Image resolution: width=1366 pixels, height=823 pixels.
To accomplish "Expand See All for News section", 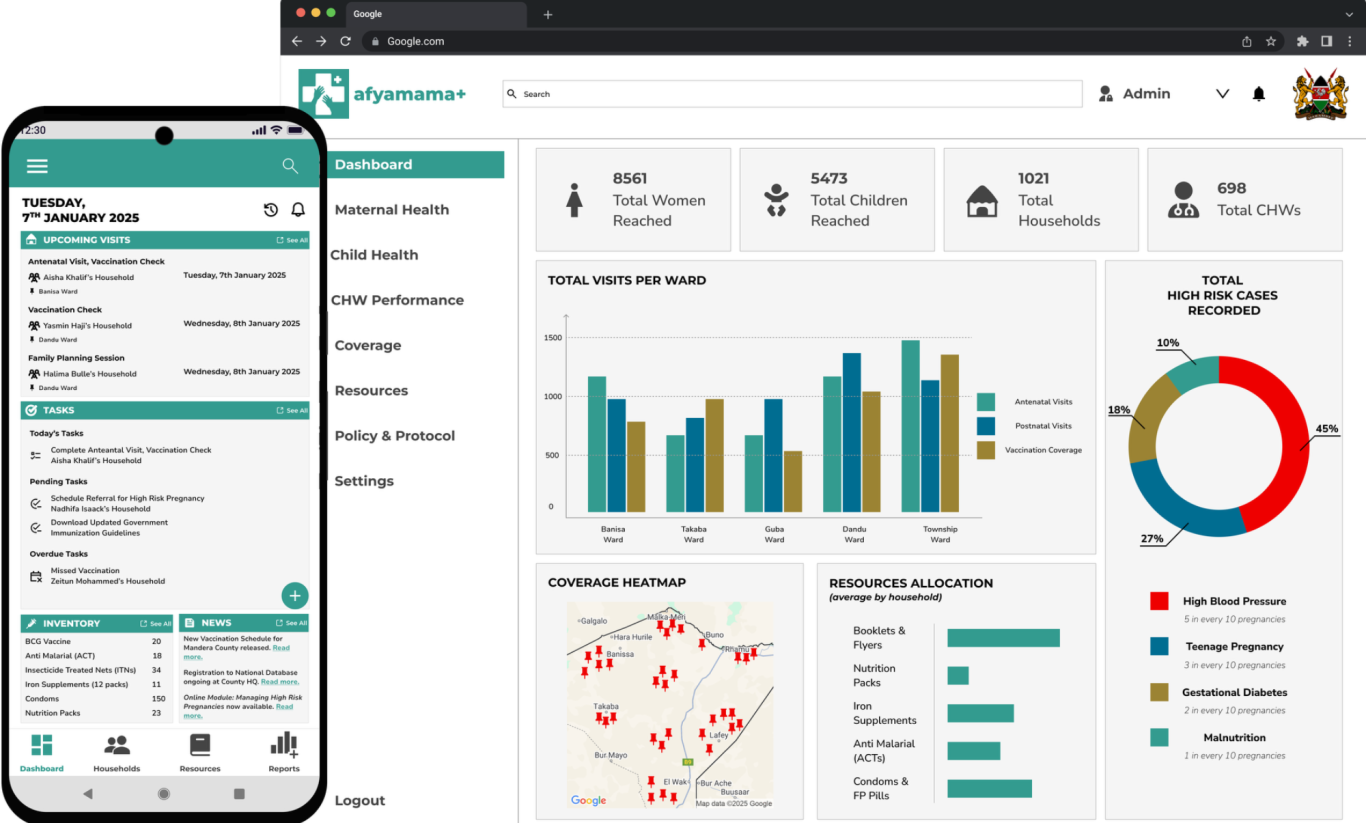I will 291,623.
